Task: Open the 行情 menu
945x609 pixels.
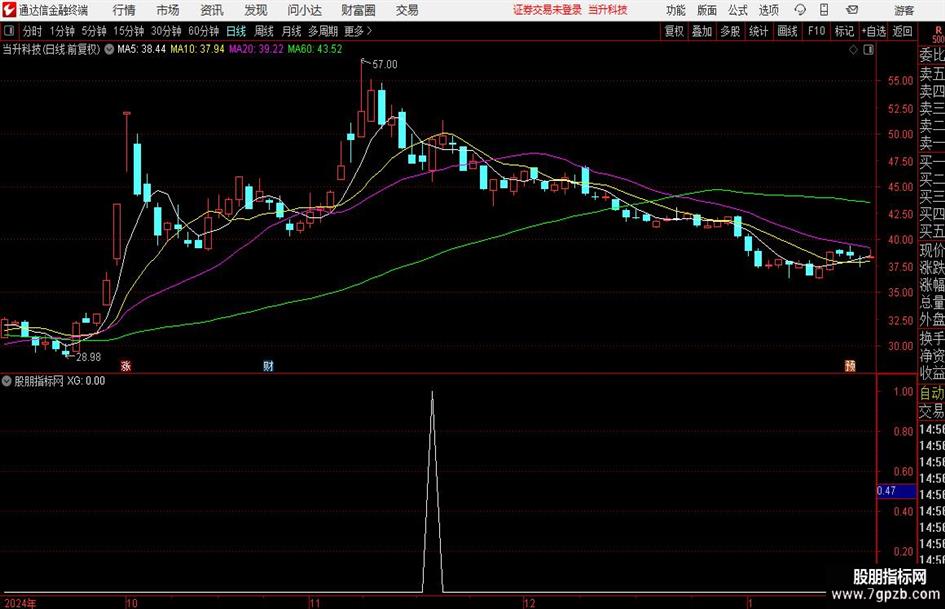Action: [124, 10]
